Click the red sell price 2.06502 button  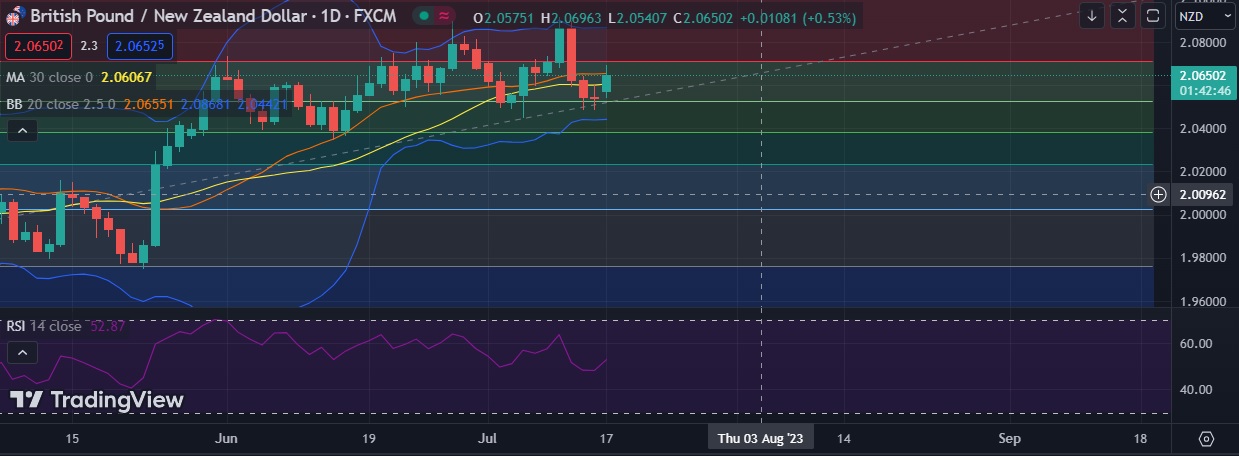click(x=38, y=45)
